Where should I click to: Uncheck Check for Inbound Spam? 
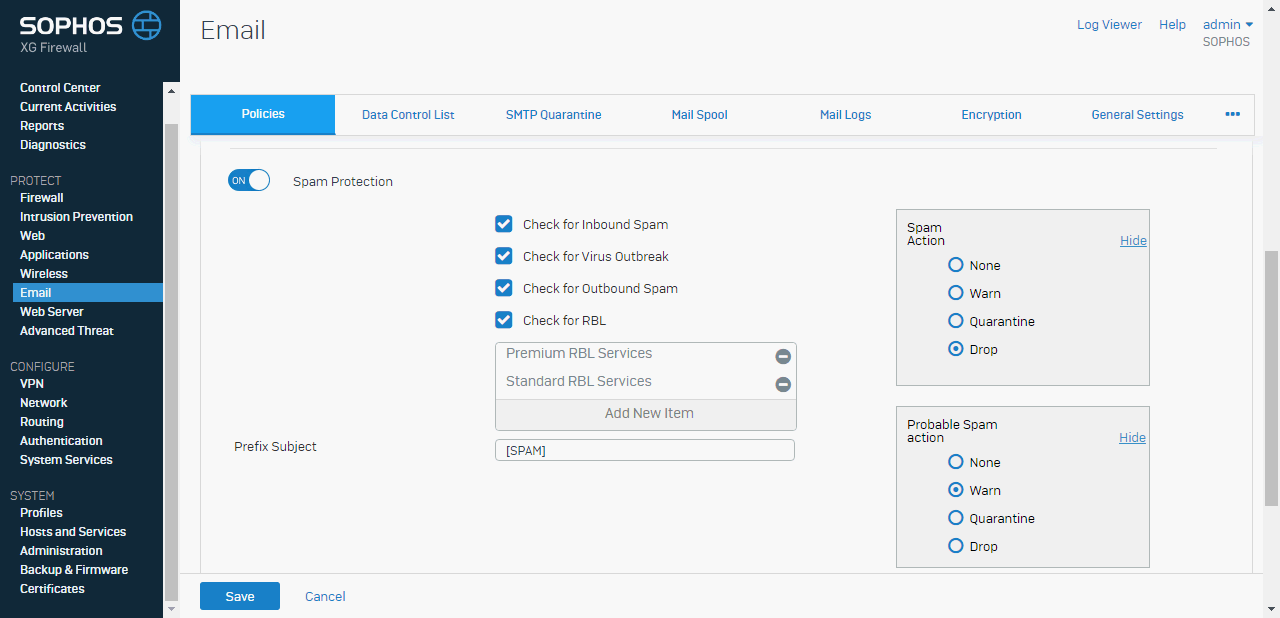pos(504,225)
